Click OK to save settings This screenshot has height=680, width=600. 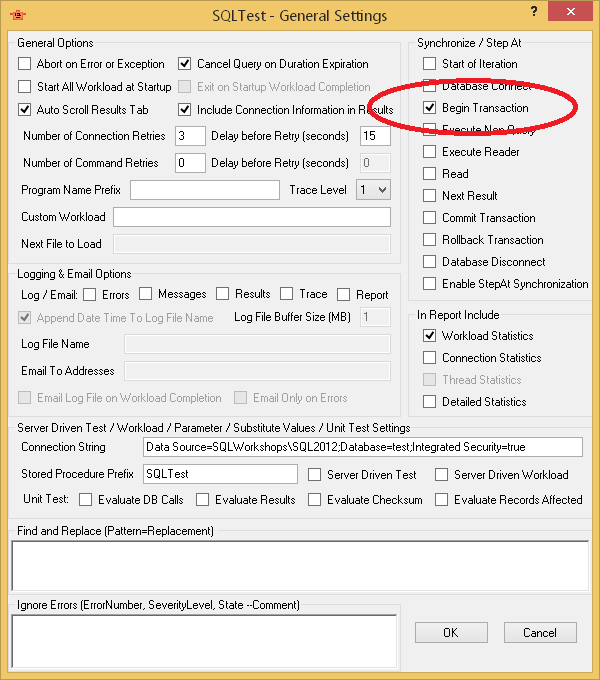pyautogui.click(x=451, y=633)
